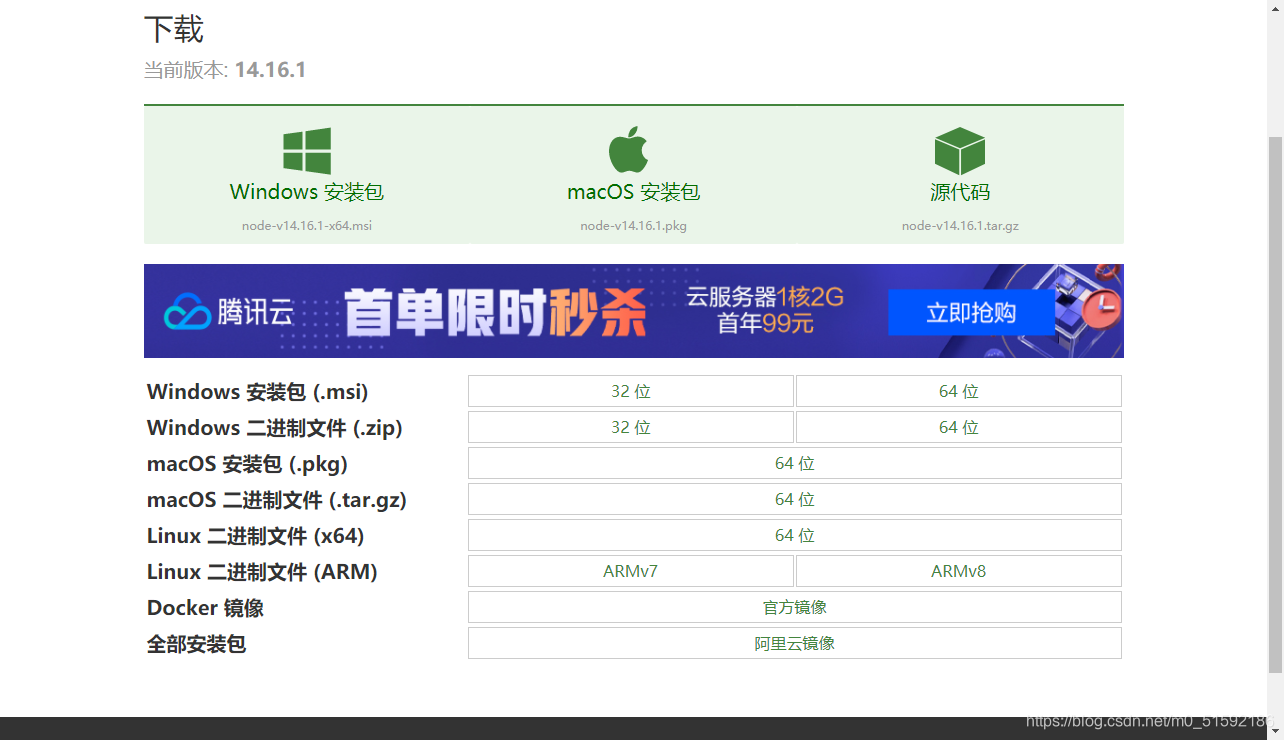The image size is (1284, 740).
Task: Click the Linux 二进制文件 (x64) row label
Action: pos(256,536)
